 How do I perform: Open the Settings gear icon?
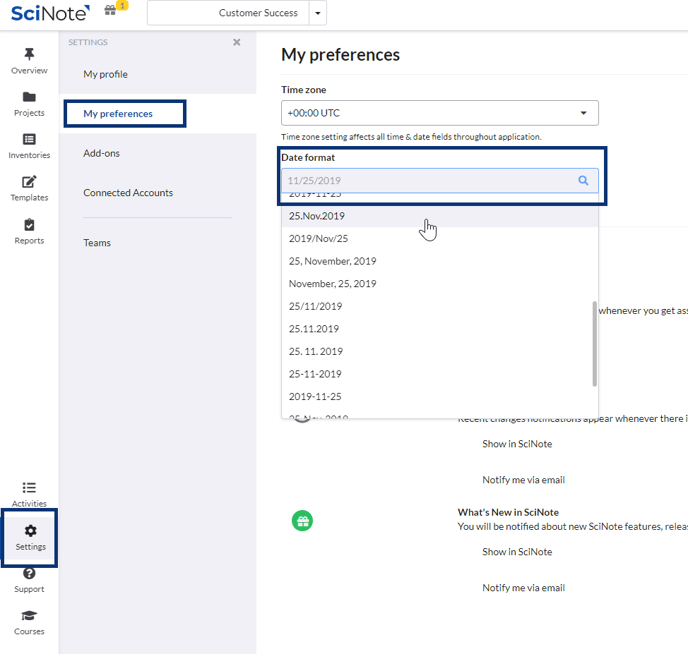point(30,530)
